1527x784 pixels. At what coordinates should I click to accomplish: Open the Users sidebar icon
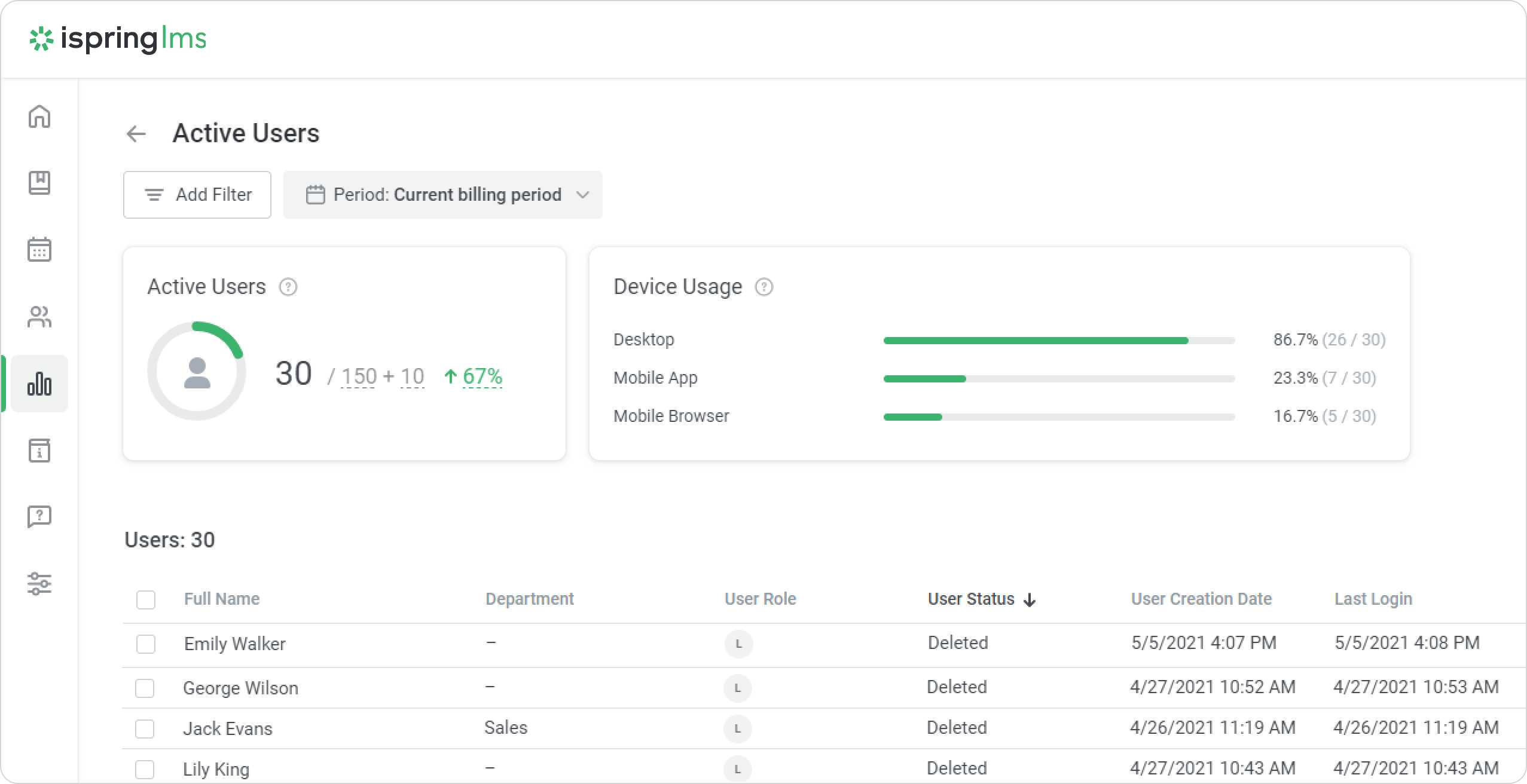coord(39,317)
